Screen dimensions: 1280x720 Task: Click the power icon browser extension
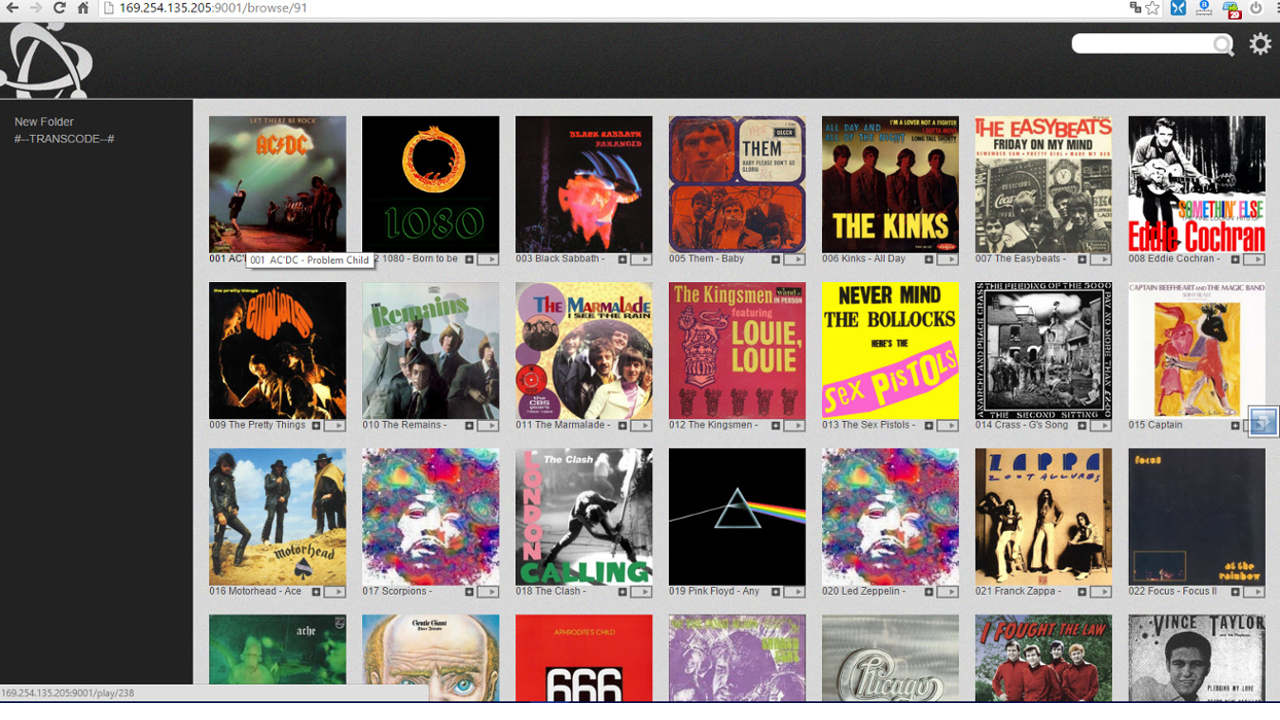tap(1256, 8)
